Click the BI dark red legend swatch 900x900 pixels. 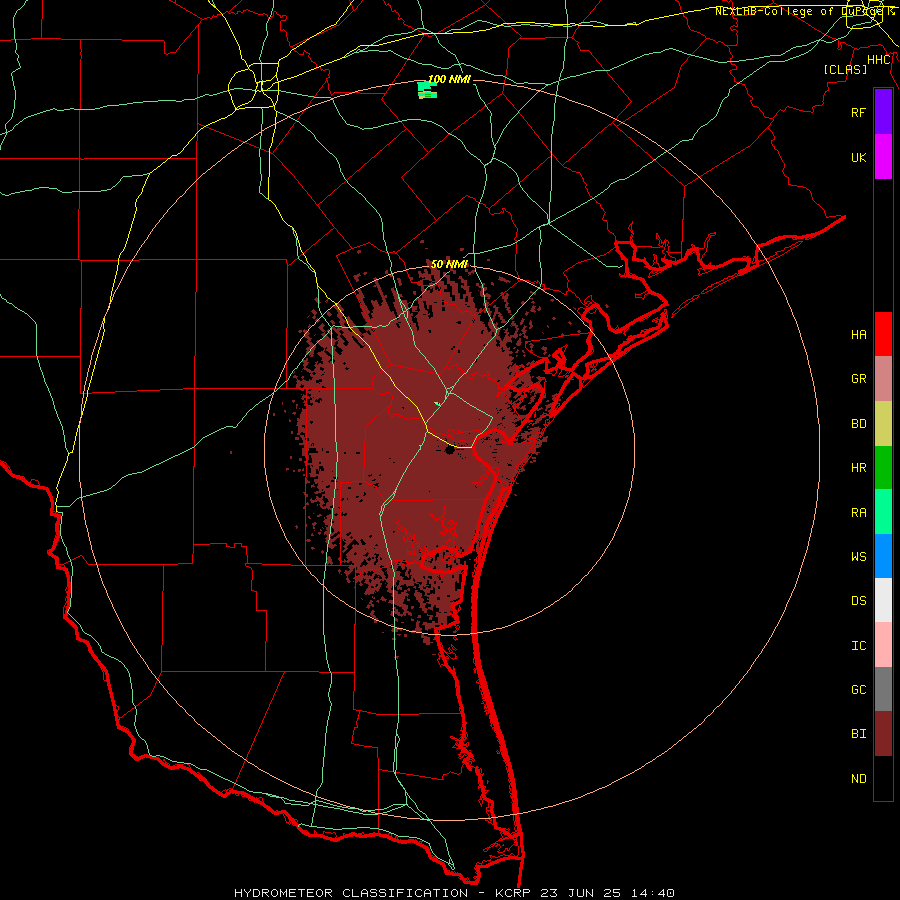click(x=883, y=734)
